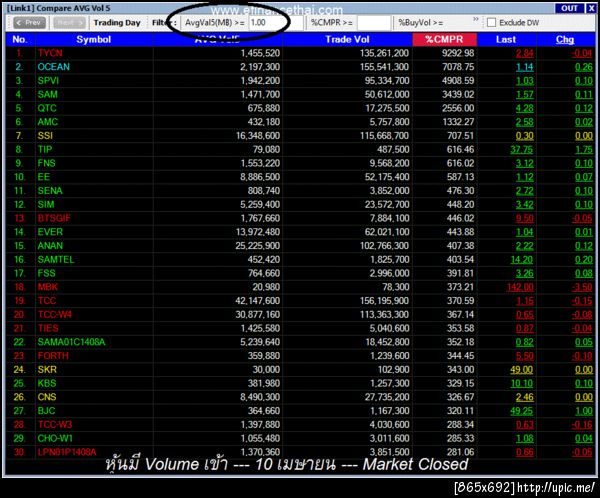The height and width of the screenshot is (498, 600).
Task: Sort by the Last column header
Action: pos(506,39)
